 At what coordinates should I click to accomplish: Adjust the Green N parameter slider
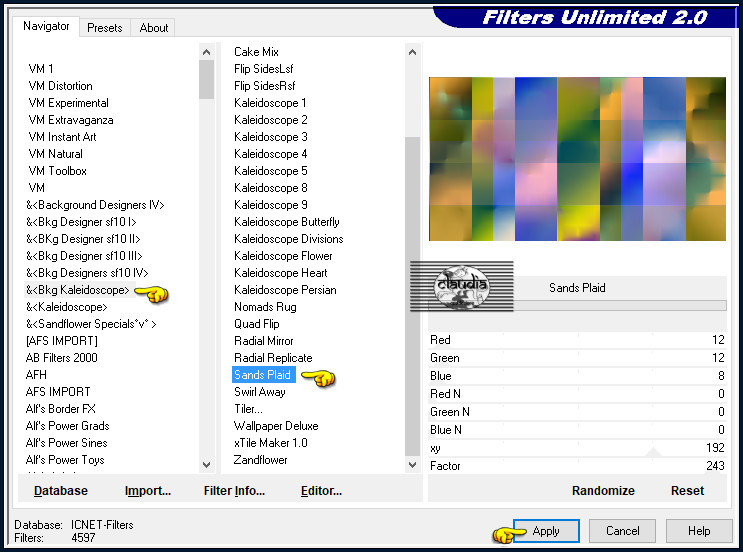click(x=577, y=412)
